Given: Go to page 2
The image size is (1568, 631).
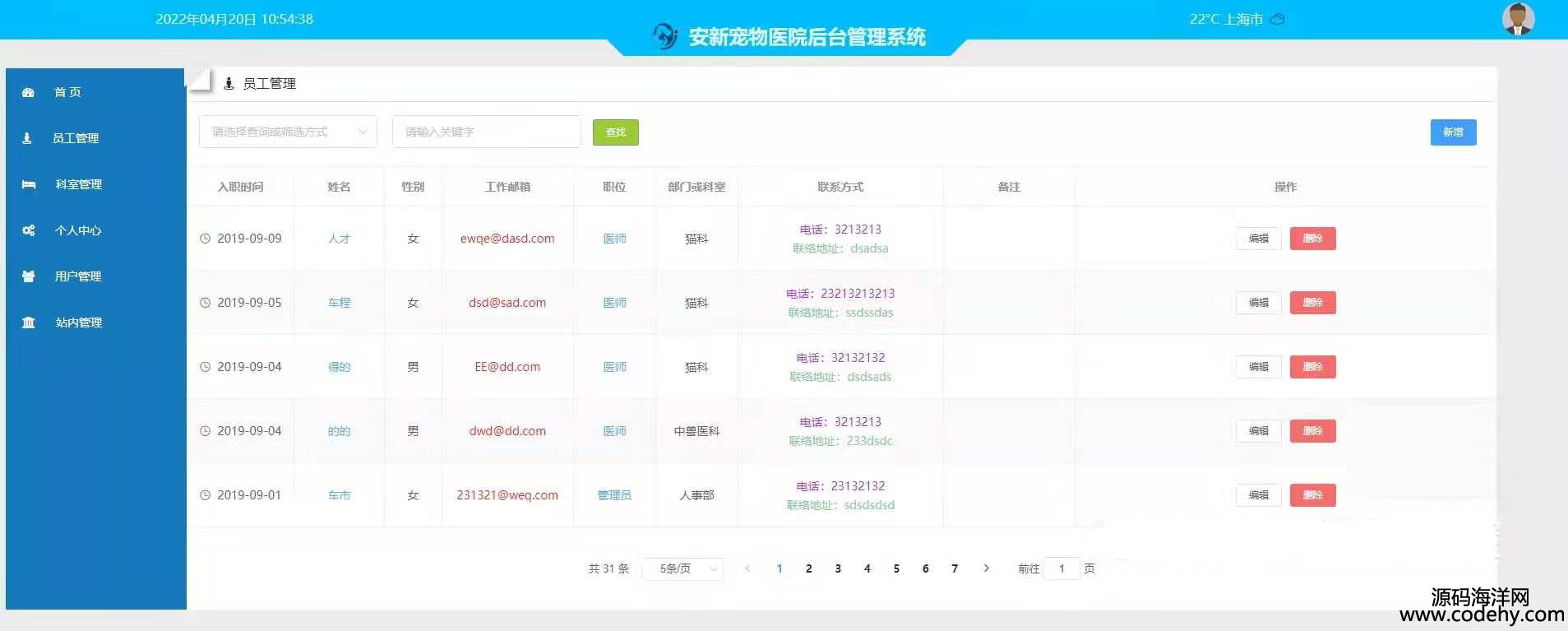Looking at the screenshot, I should coord(809,568).
